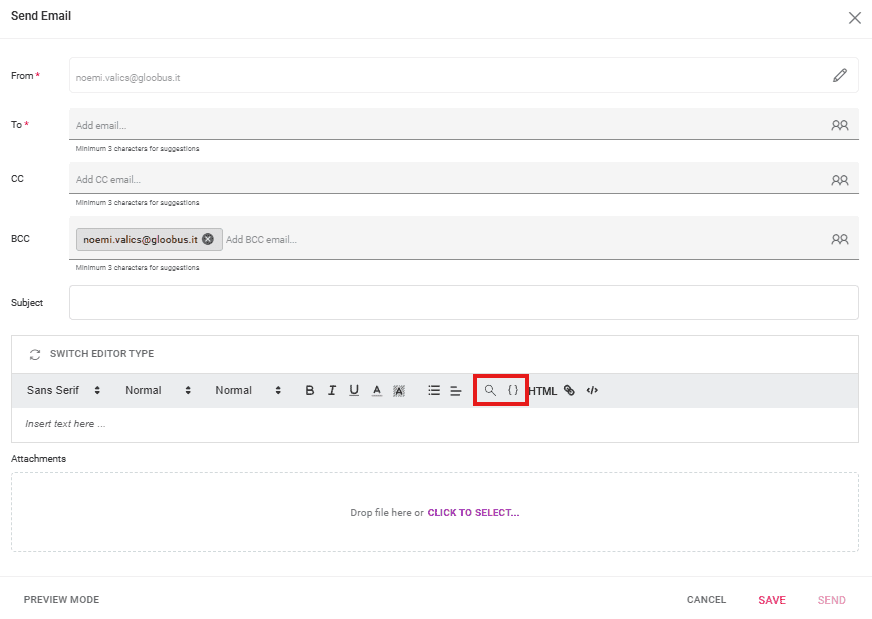Open contact picker for the To field
The width and height of the screenshot is (872, 619).
[839, 125]
